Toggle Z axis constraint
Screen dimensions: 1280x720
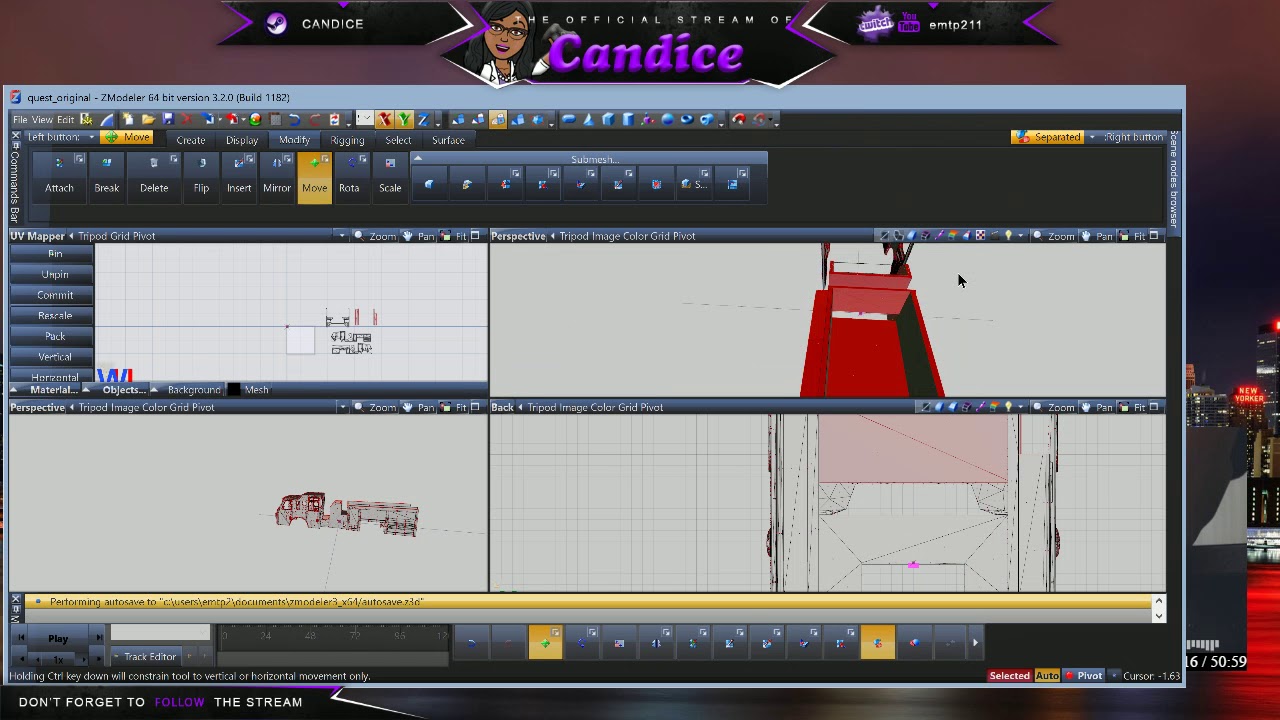click(x=423, y=119)
